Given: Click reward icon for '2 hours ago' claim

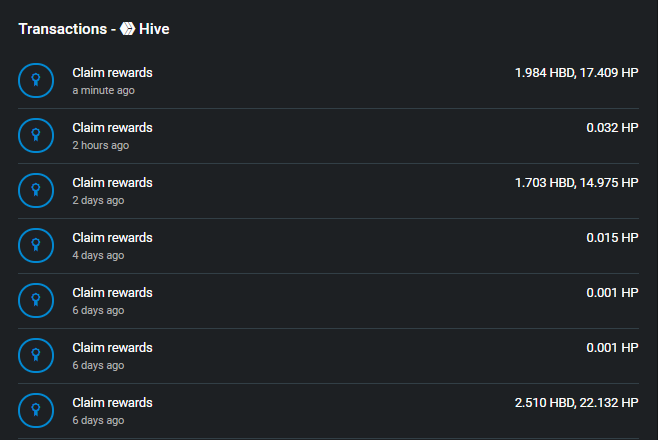Looking at the screenshot, I should click(36, 135).
